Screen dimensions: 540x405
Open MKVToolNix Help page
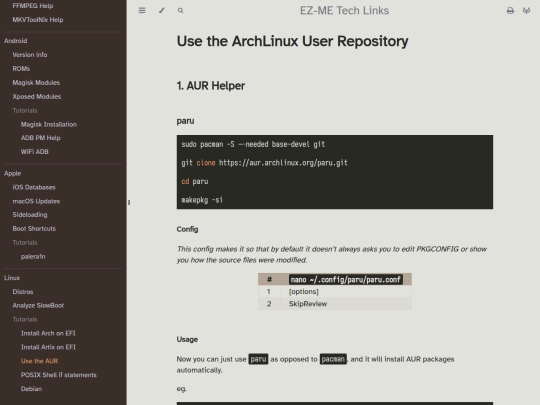click(38, 20)
